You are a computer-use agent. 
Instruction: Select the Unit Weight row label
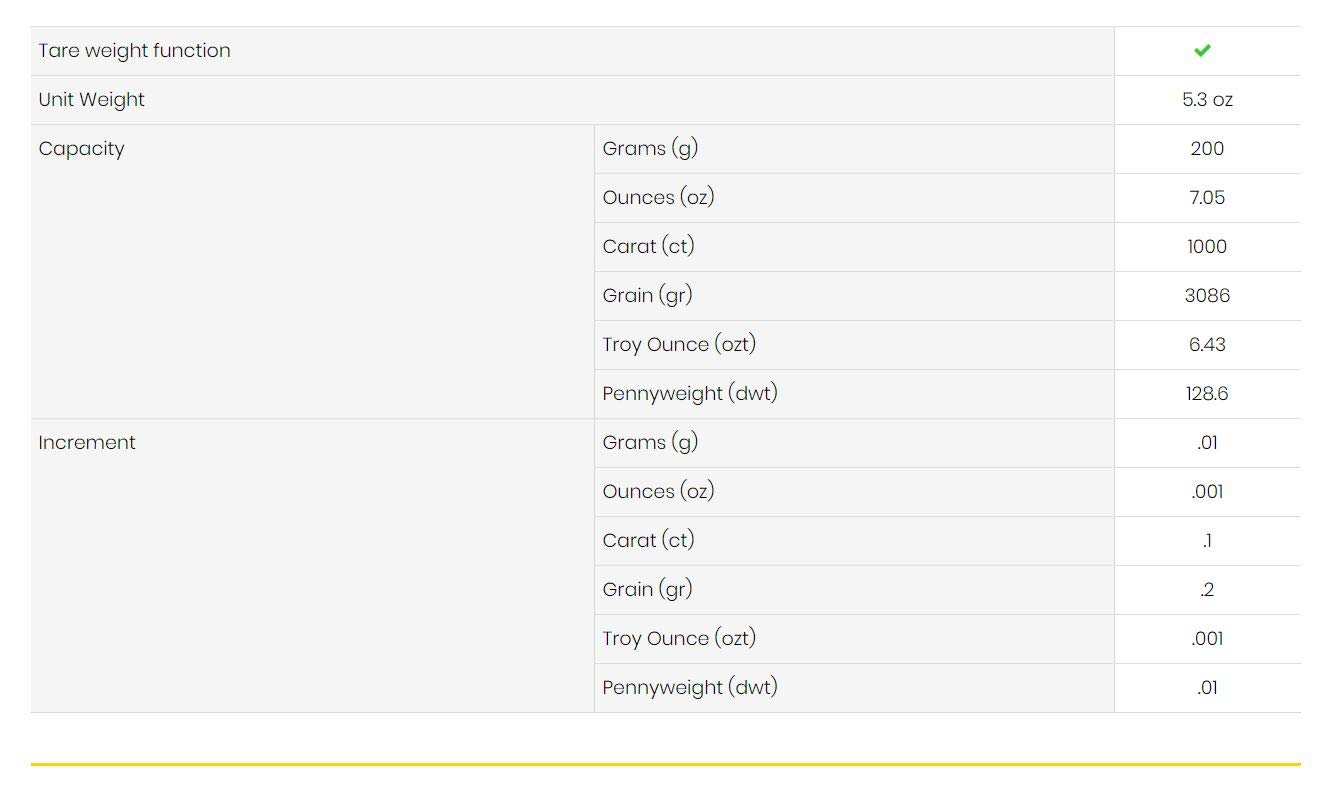pyautogui.click(x=91, y=100)
